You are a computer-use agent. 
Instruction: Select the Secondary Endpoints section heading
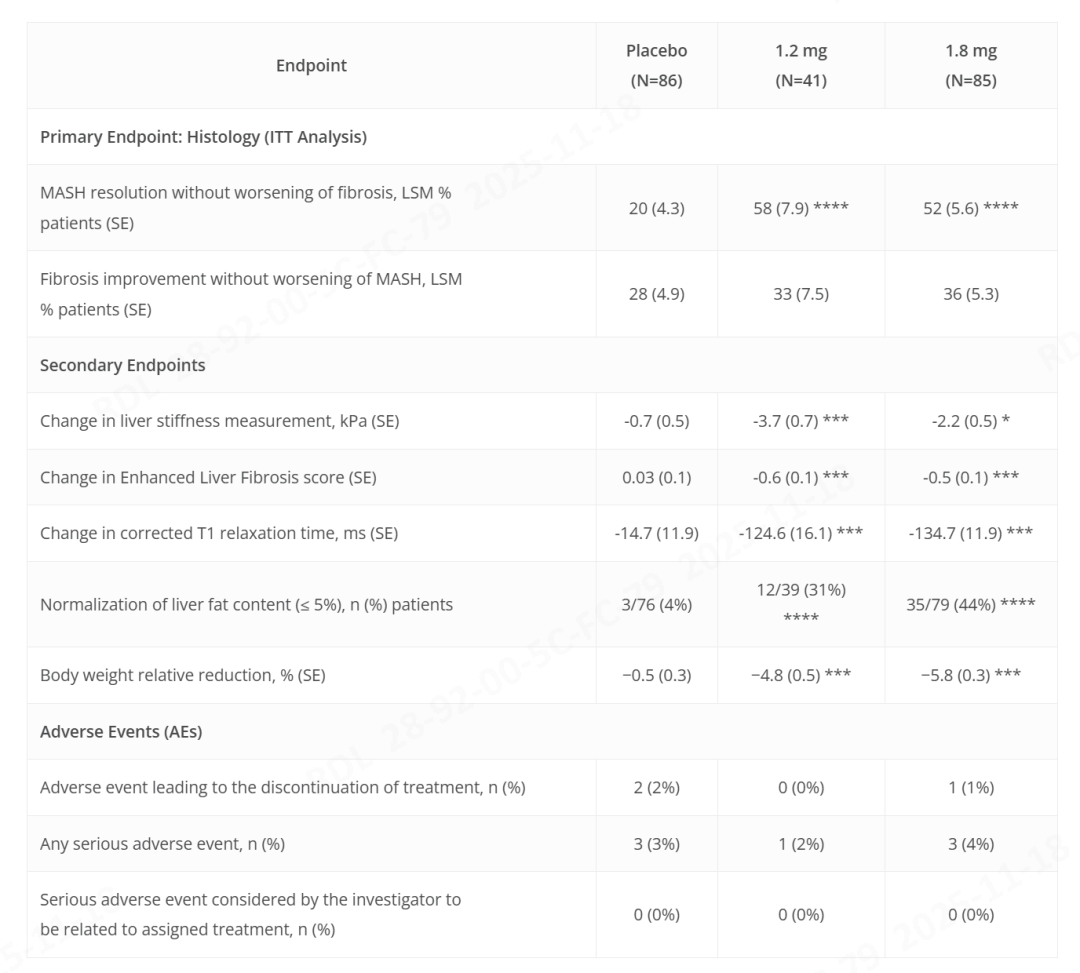click(123, 365)
